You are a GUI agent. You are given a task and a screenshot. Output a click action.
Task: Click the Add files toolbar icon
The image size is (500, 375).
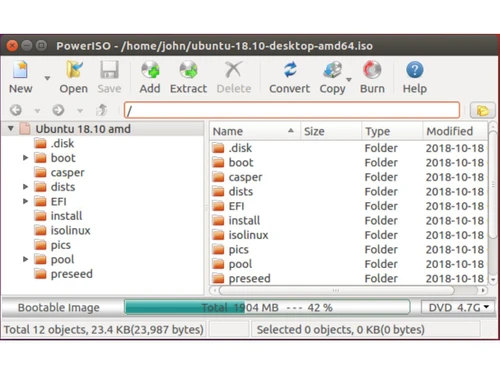(150, 70)
